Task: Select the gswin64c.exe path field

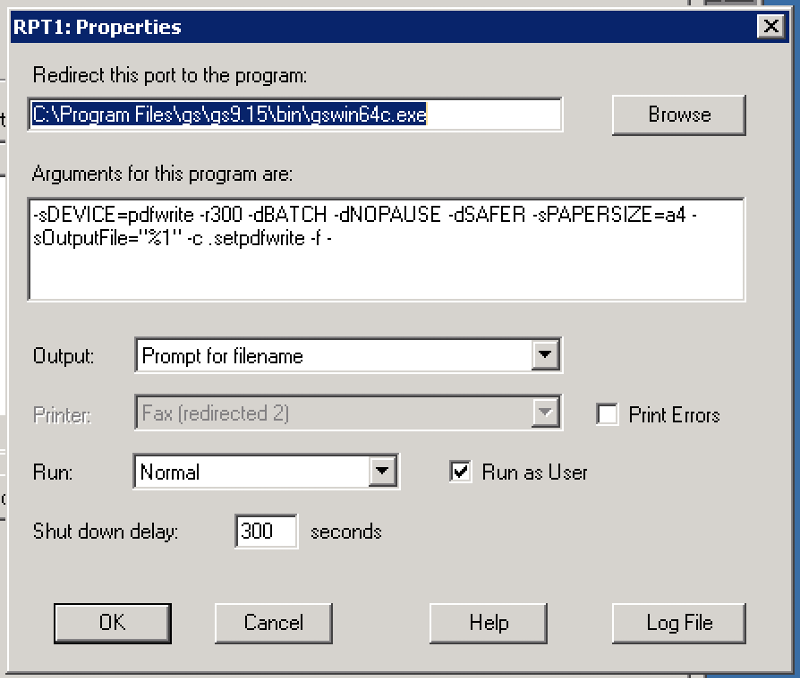Action: [295, 114]
